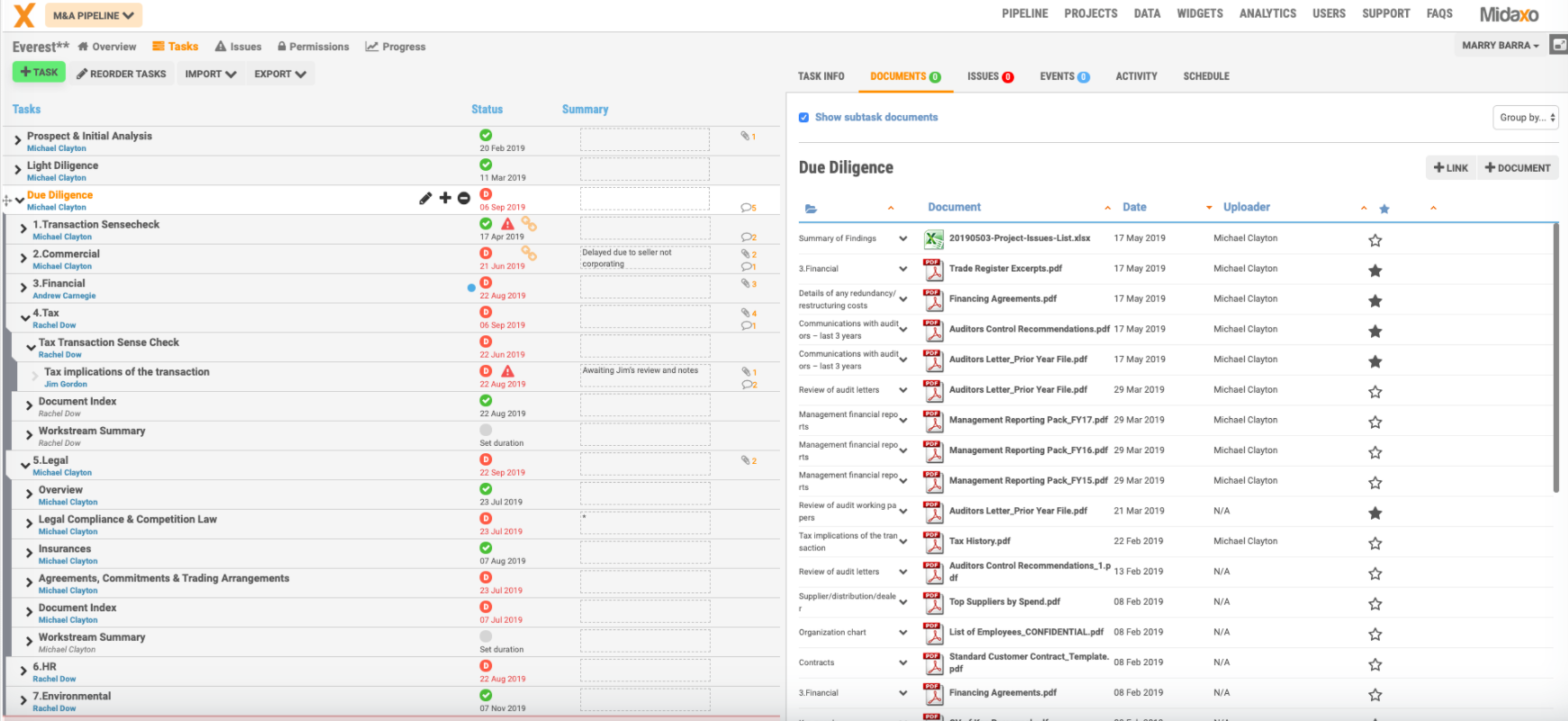
Task: Open MARRY BARRA user menu
Action: (x=1500, y=46)
